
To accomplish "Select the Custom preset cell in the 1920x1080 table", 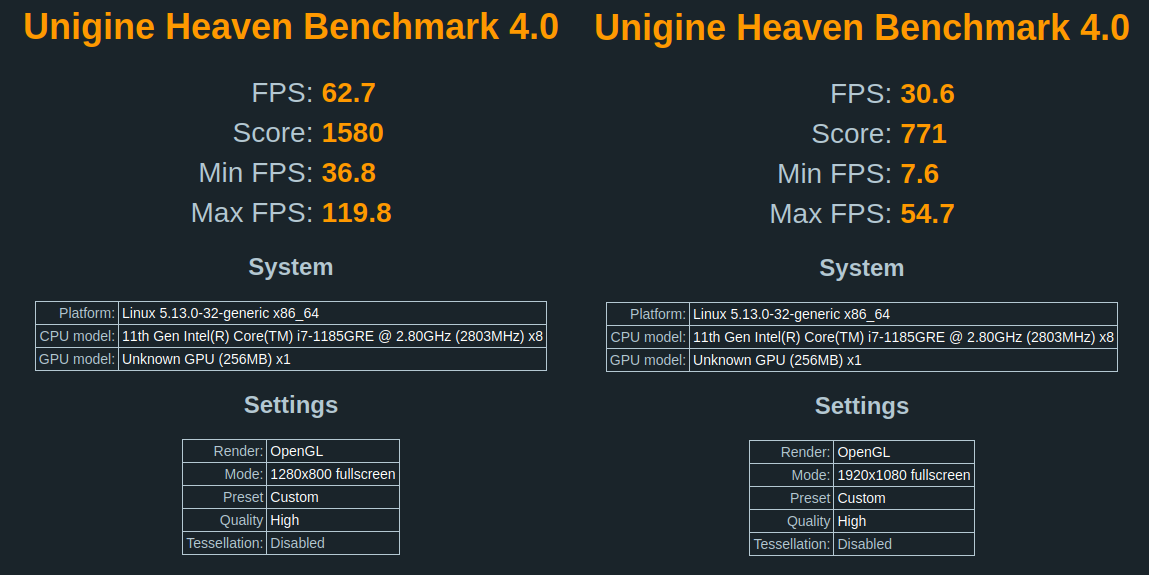I will (904, 497).
